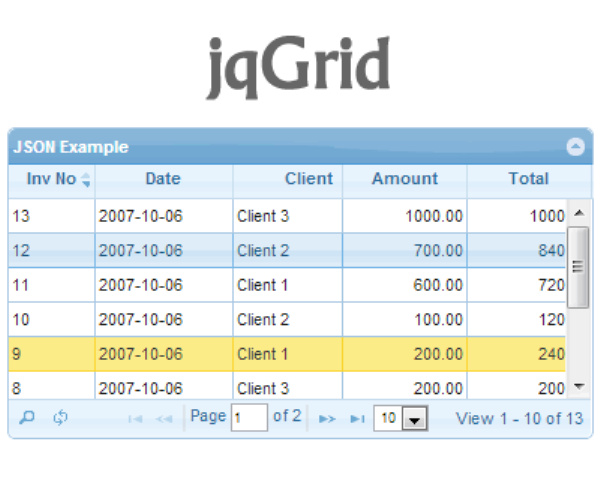Jump to the last page icon
600x480 pixels.
pos(356,419)
